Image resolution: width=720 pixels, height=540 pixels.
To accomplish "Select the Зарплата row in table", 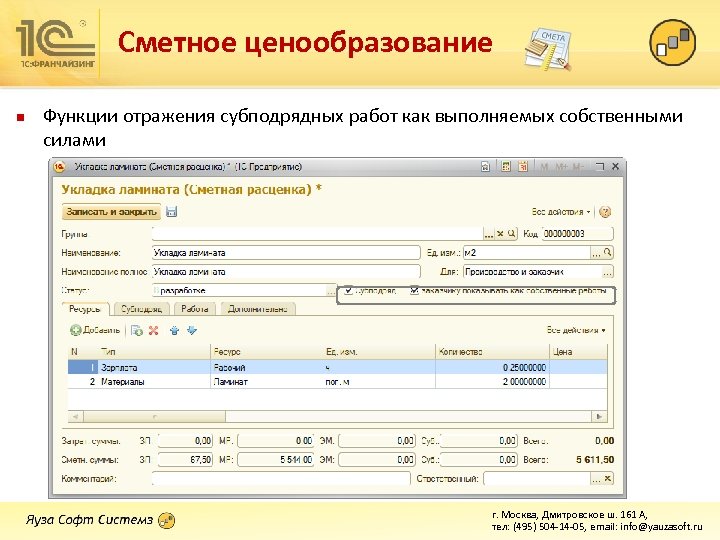I will click(x=338, y=367).
